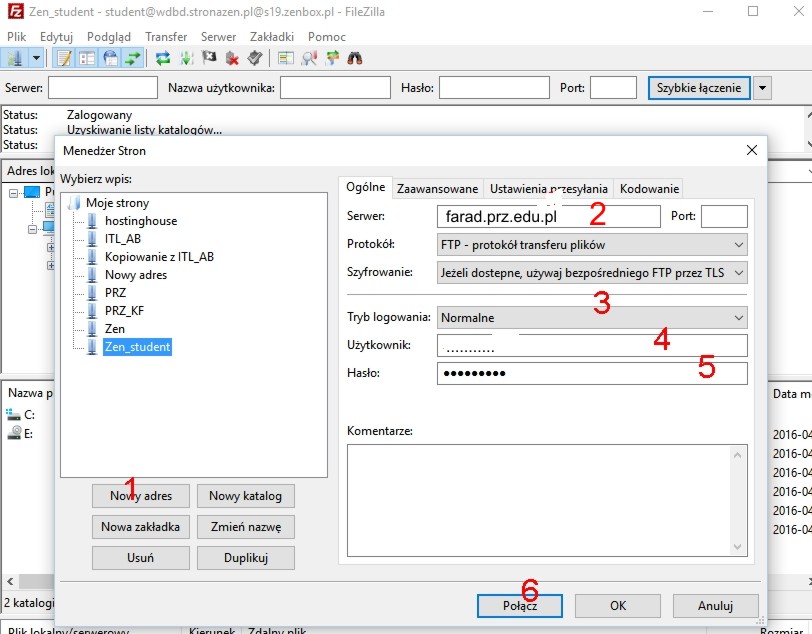
Task: Click the Port field in Menedżer Stron
Action: [x=724, y=217]
